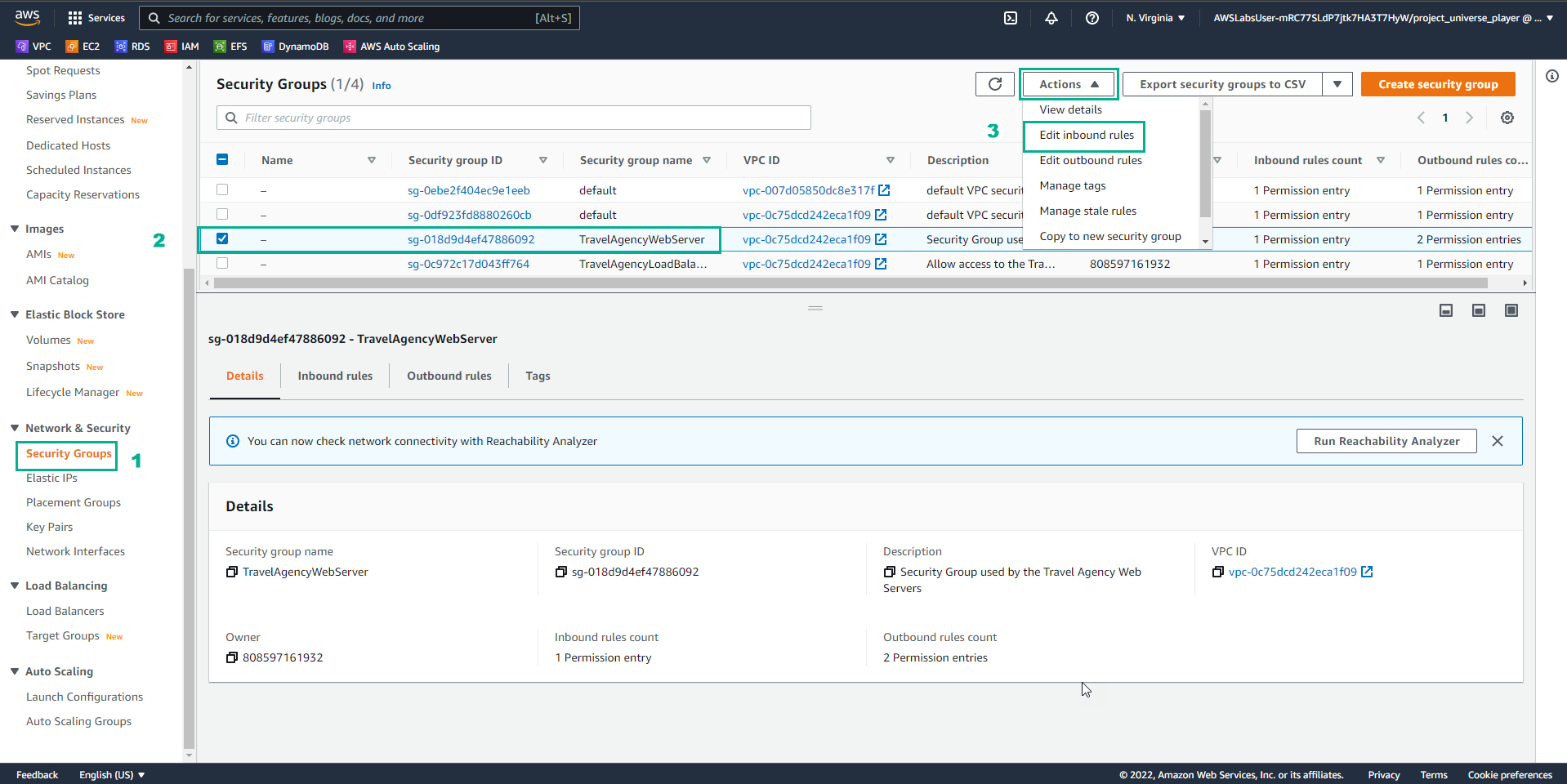Focus the top AWS search bar
This screenshot has width=1567, height=784.
pyautogui.click(x=359, y=18)
